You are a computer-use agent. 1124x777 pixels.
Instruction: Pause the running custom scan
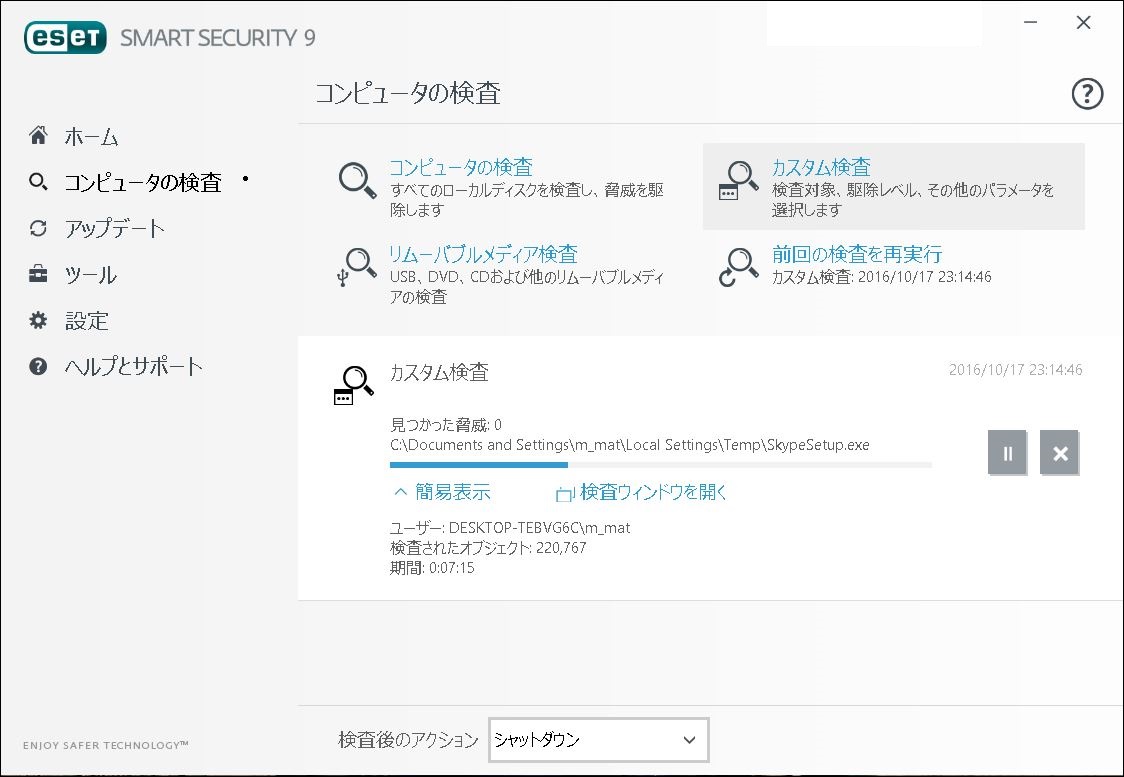(x=1007, y=453)
